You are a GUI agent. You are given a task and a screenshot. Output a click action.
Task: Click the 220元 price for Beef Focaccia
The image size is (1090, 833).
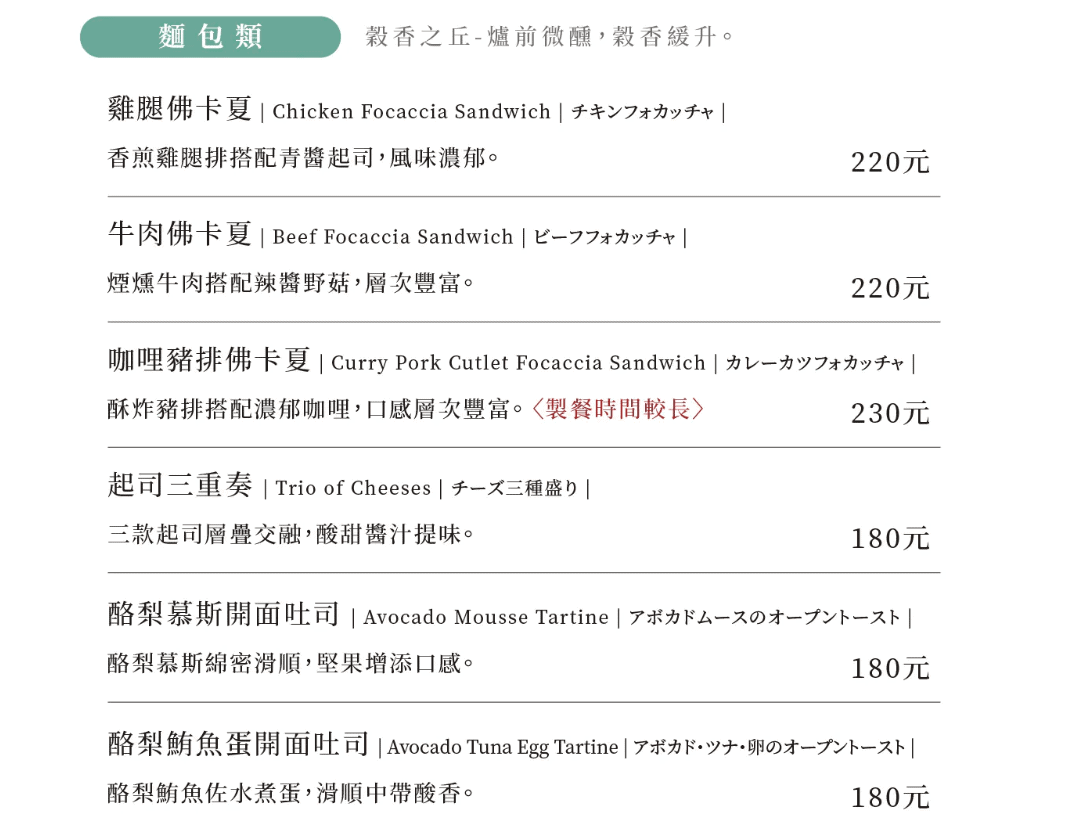890,288
